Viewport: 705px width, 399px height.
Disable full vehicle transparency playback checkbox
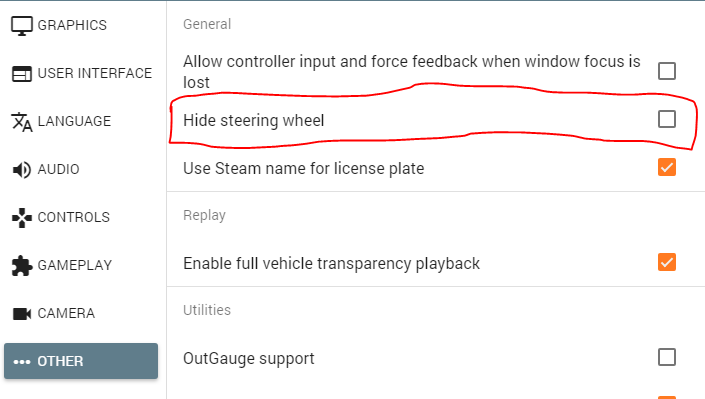666,262
